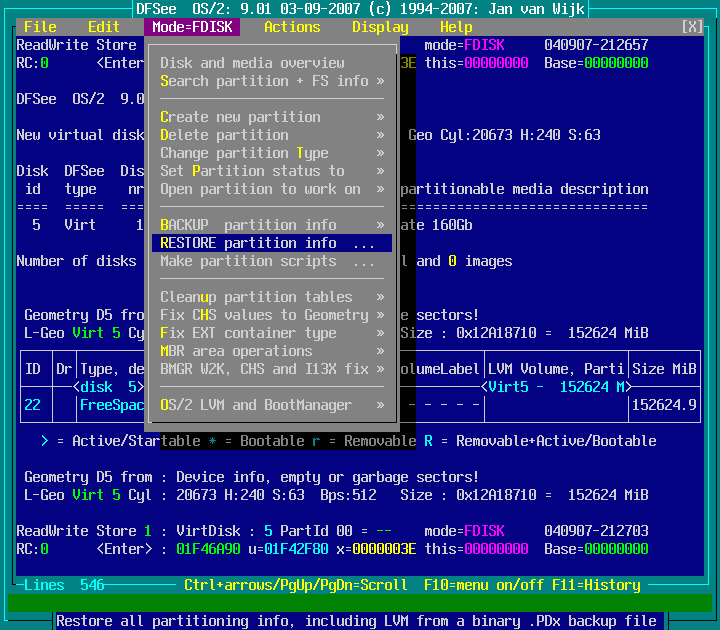Expand Delete partition submenu
The width and height of the screenshot is (720, 630).
pos(224,135)
